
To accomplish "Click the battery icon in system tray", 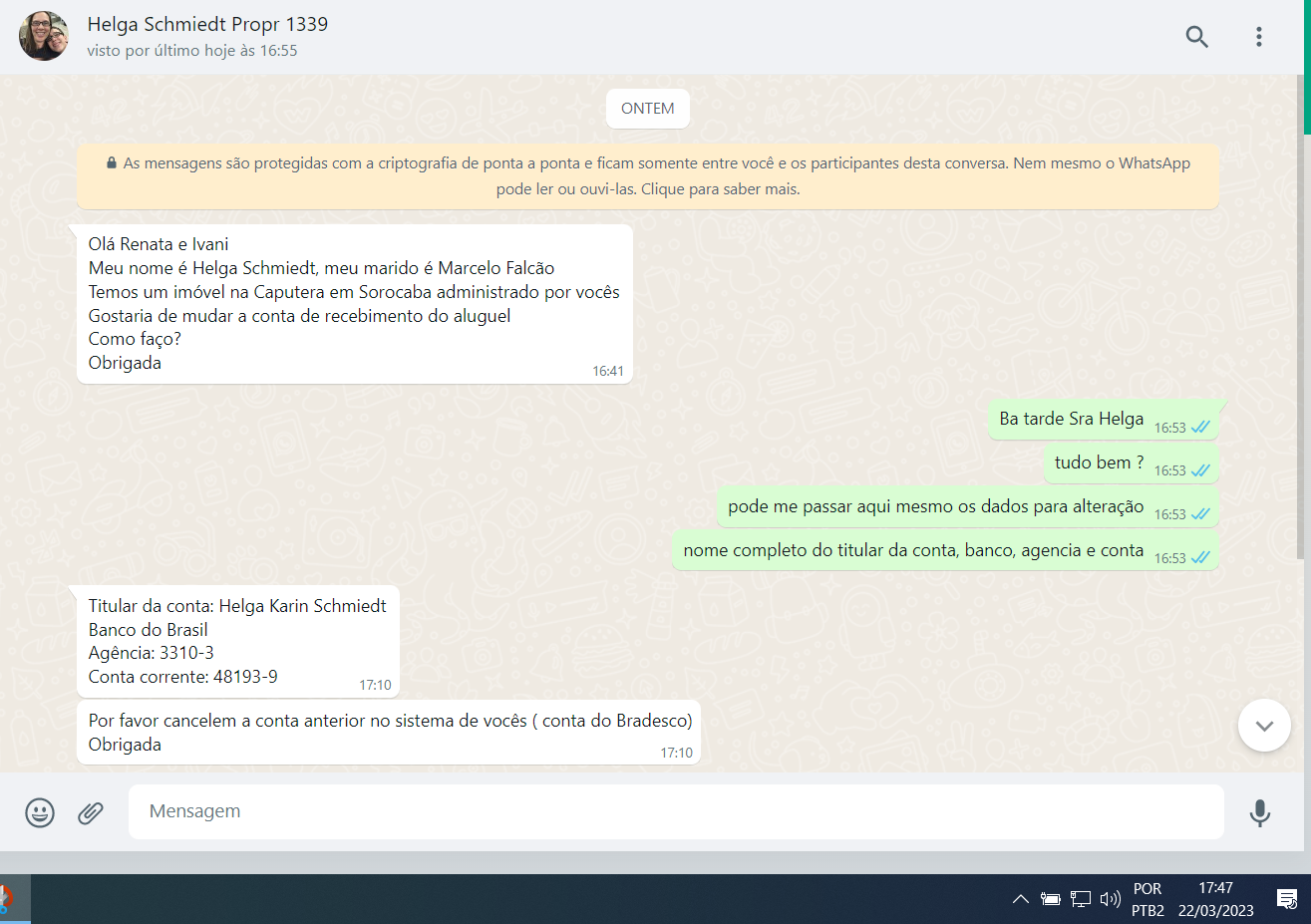I will point(1050,899).
